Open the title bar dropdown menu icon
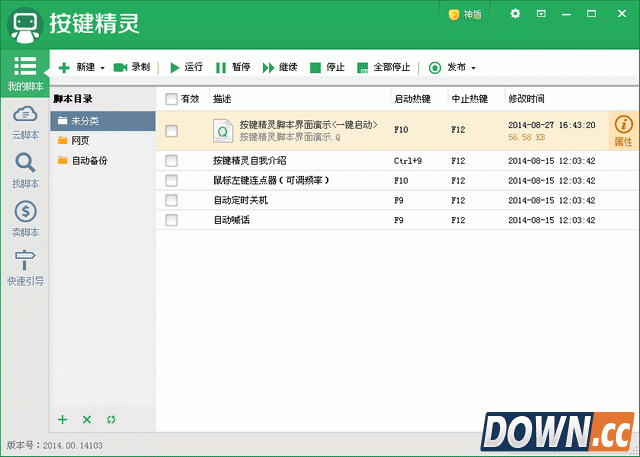 541,14
